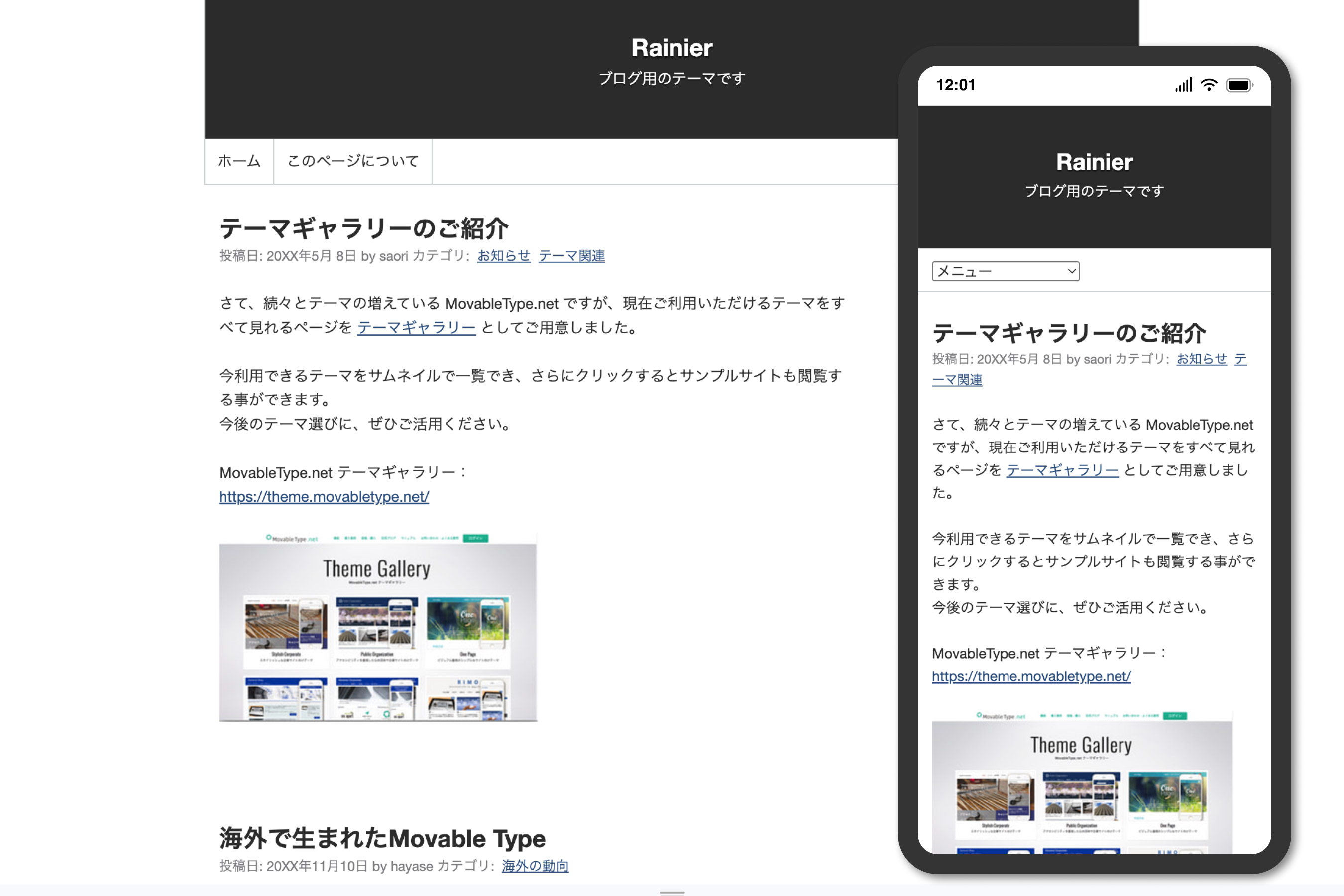1344x896 pixels.
Task: Click the Rainier title in phone preview
Action: coord(1094,162)
